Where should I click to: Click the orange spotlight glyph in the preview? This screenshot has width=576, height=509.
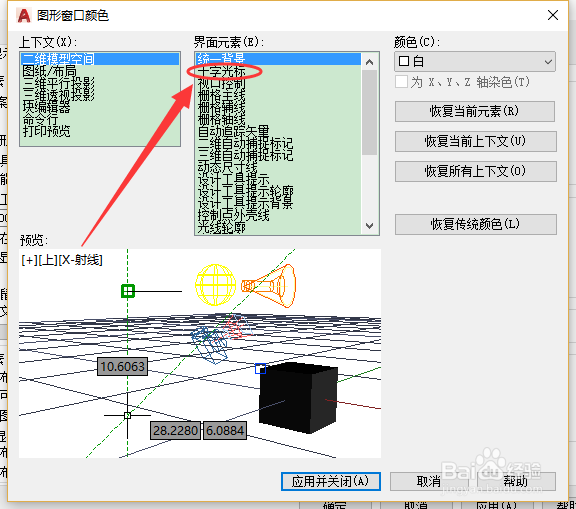point(269,286)
